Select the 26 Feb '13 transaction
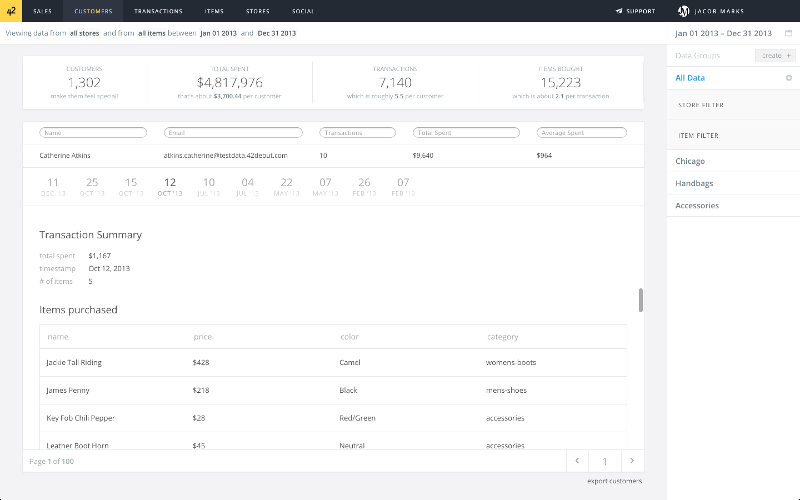The width and height of the screenshot is (800, 500). pos(364,187)
